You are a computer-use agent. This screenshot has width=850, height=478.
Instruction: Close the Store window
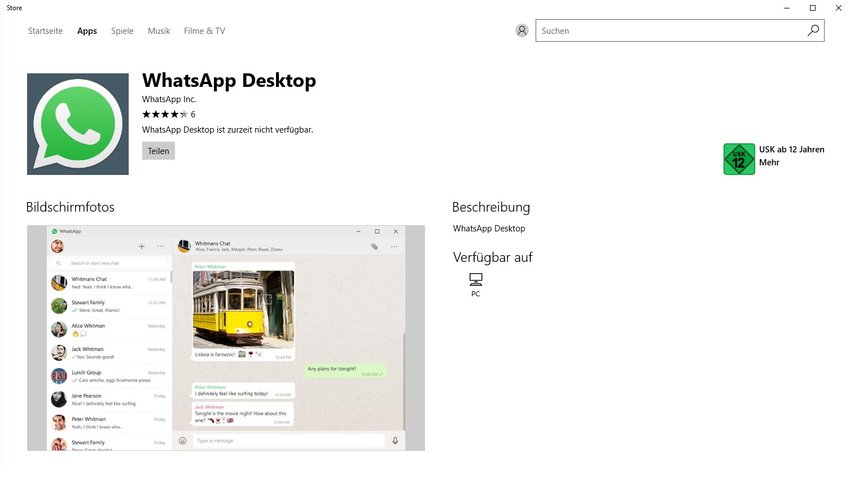point(838,8)
